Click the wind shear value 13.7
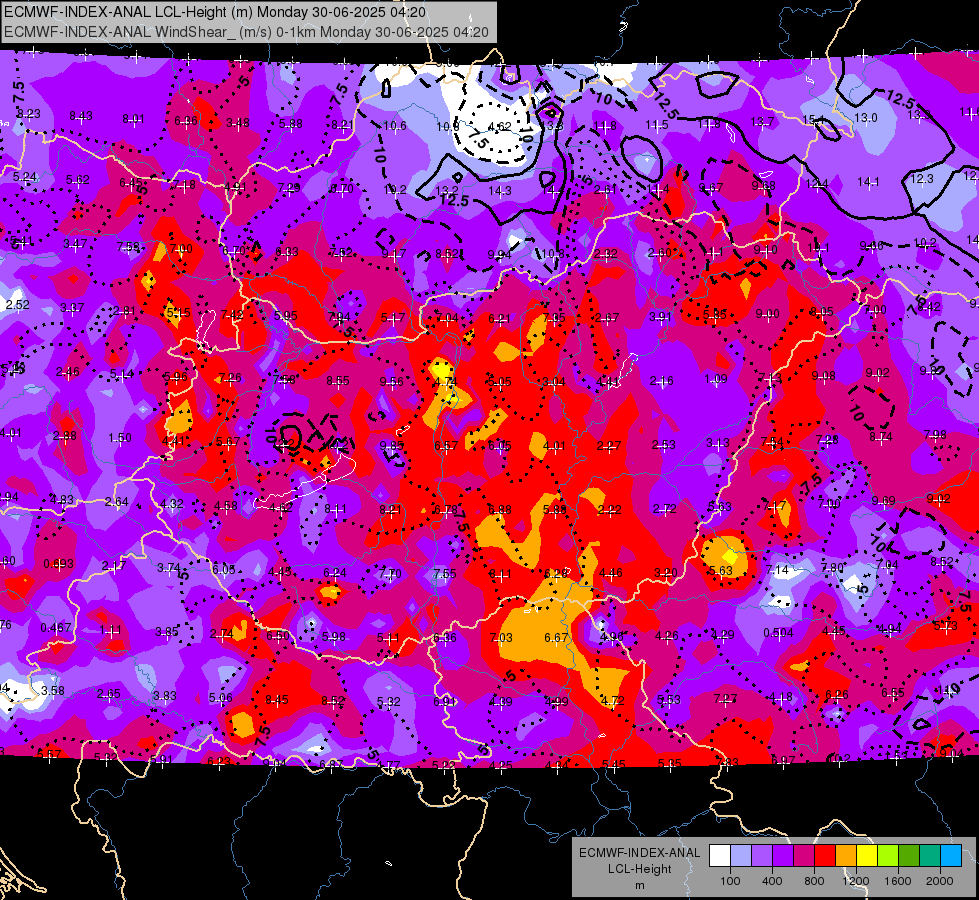979x900 pixels. [x=762, y=122]
